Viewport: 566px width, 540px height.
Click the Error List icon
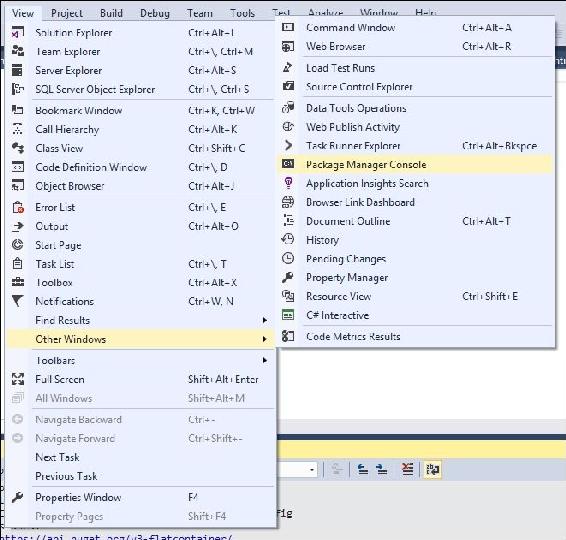coord(18,207)
